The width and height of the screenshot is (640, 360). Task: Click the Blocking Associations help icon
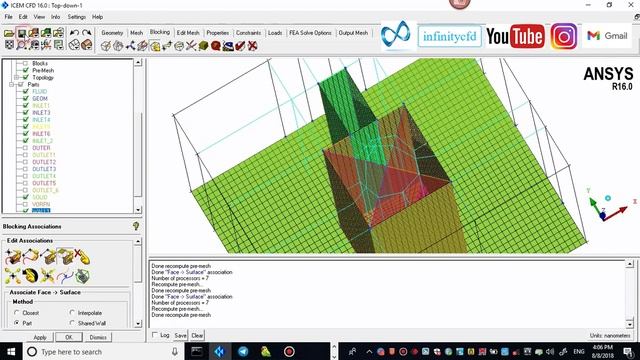click(136, 226)
